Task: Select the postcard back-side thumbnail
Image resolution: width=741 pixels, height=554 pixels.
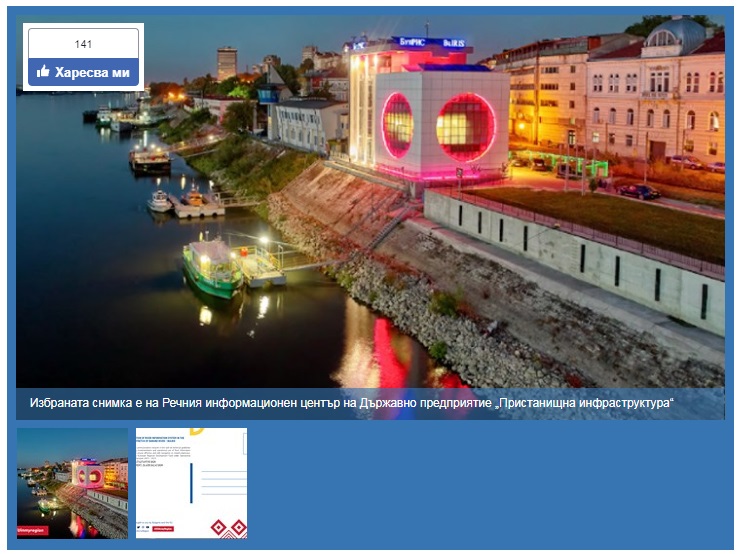Action: point(191,483)
